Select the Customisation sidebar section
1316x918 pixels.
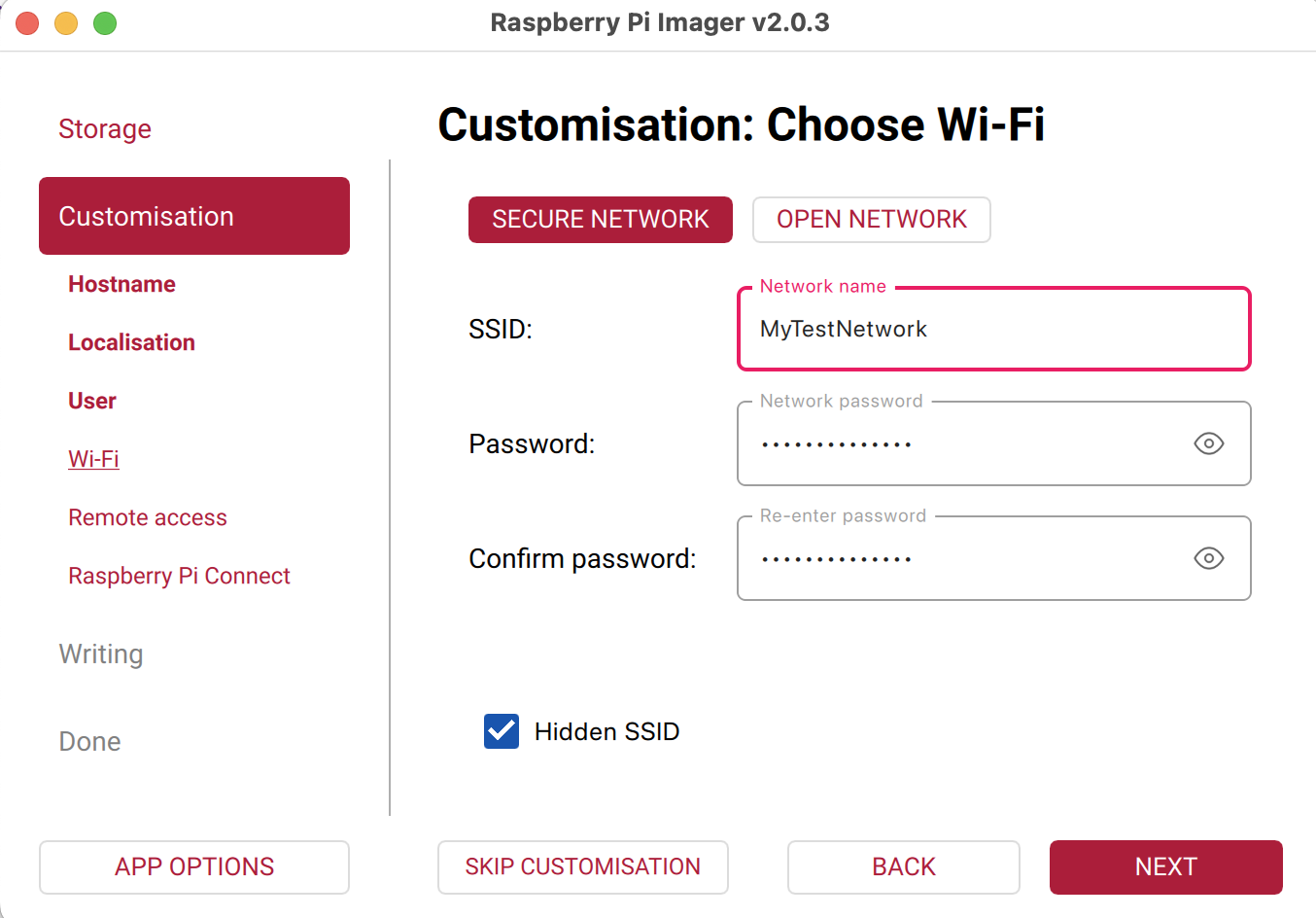pyautogui.click(x=194, y=216)
